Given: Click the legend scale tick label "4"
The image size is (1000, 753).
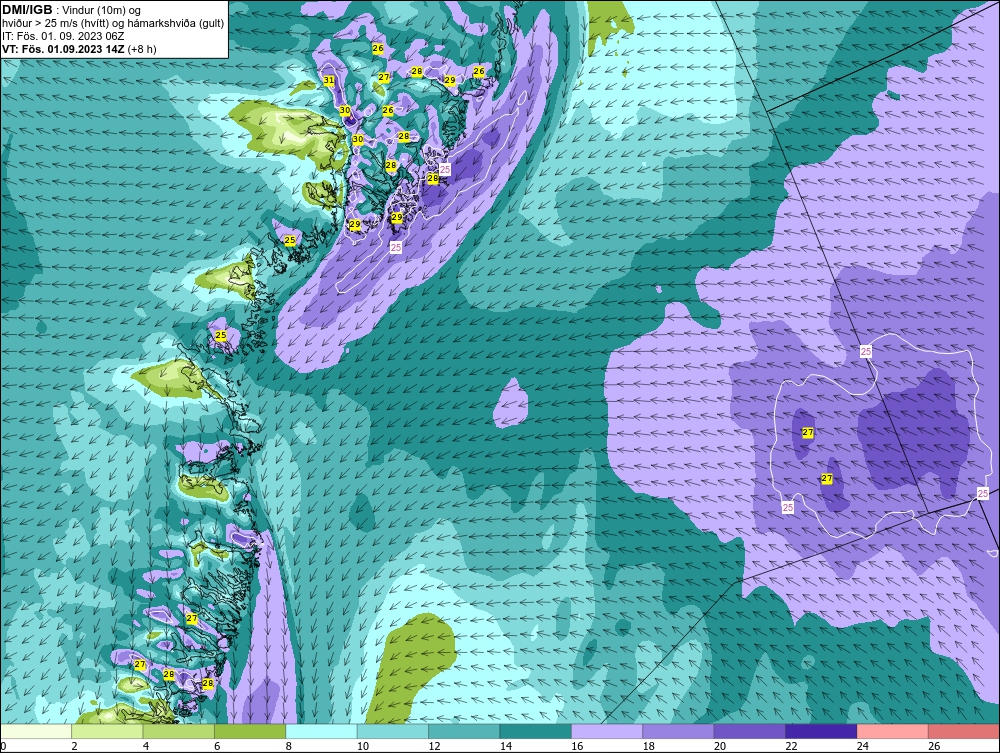Looking at the screenshot, I should 146,746.
